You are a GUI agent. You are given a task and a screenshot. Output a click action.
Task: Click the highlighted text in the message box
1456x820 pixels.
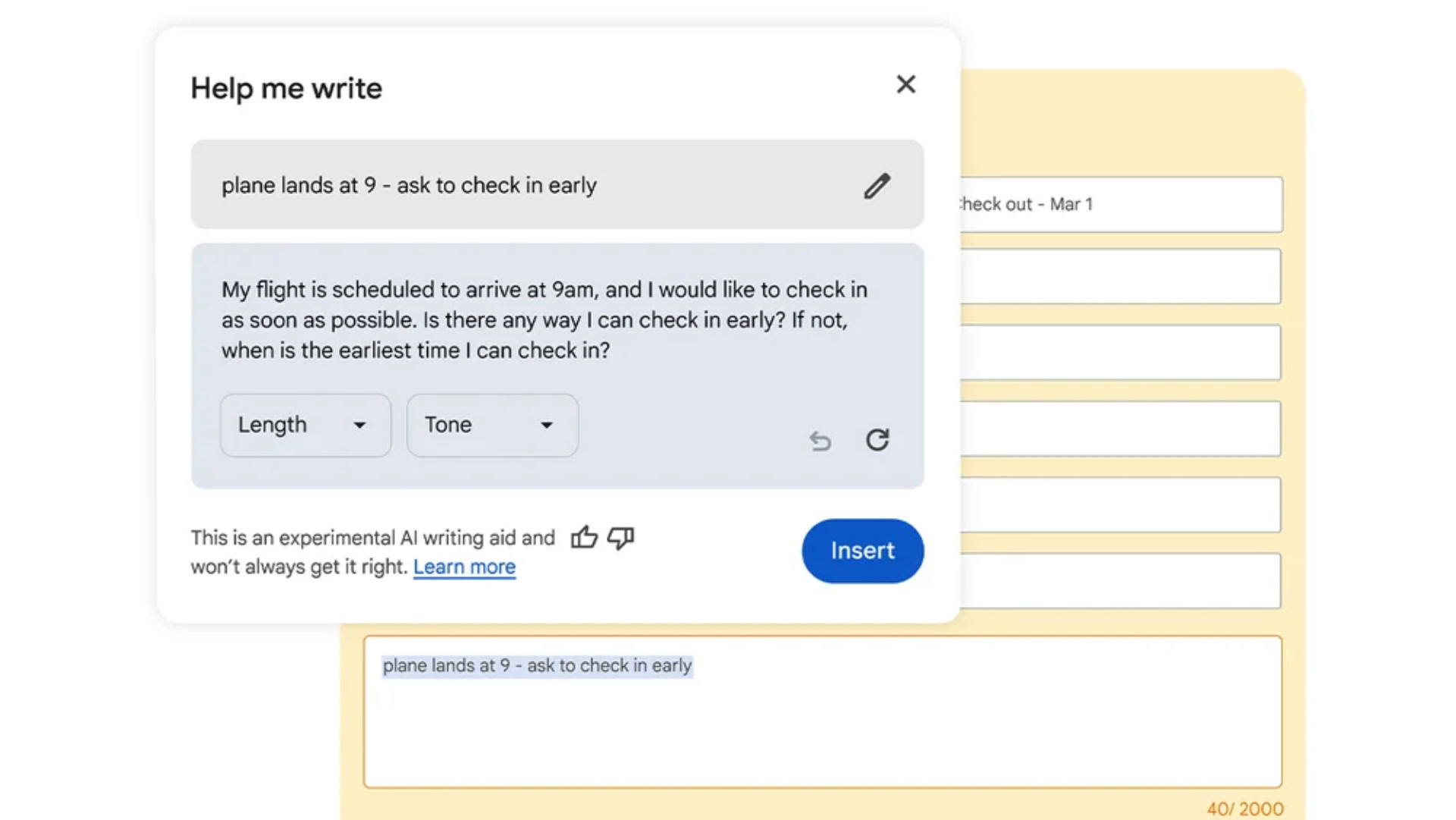click(537, 666)
